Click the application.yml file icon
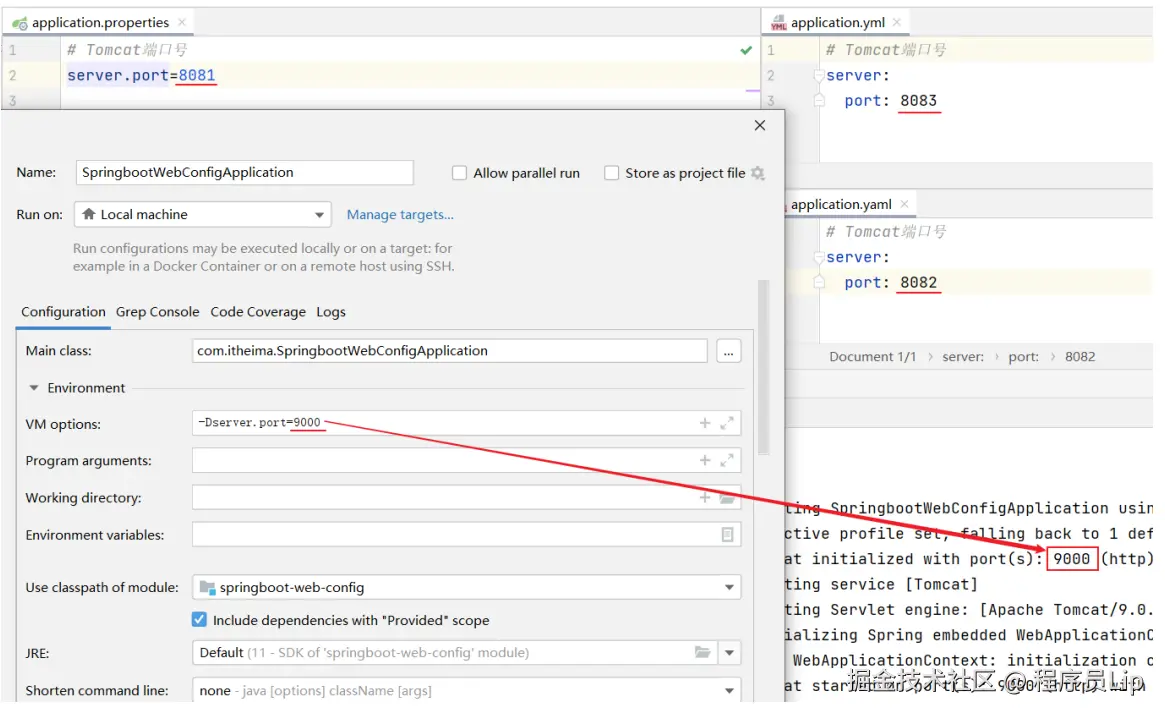 click(x=778, y=23)
